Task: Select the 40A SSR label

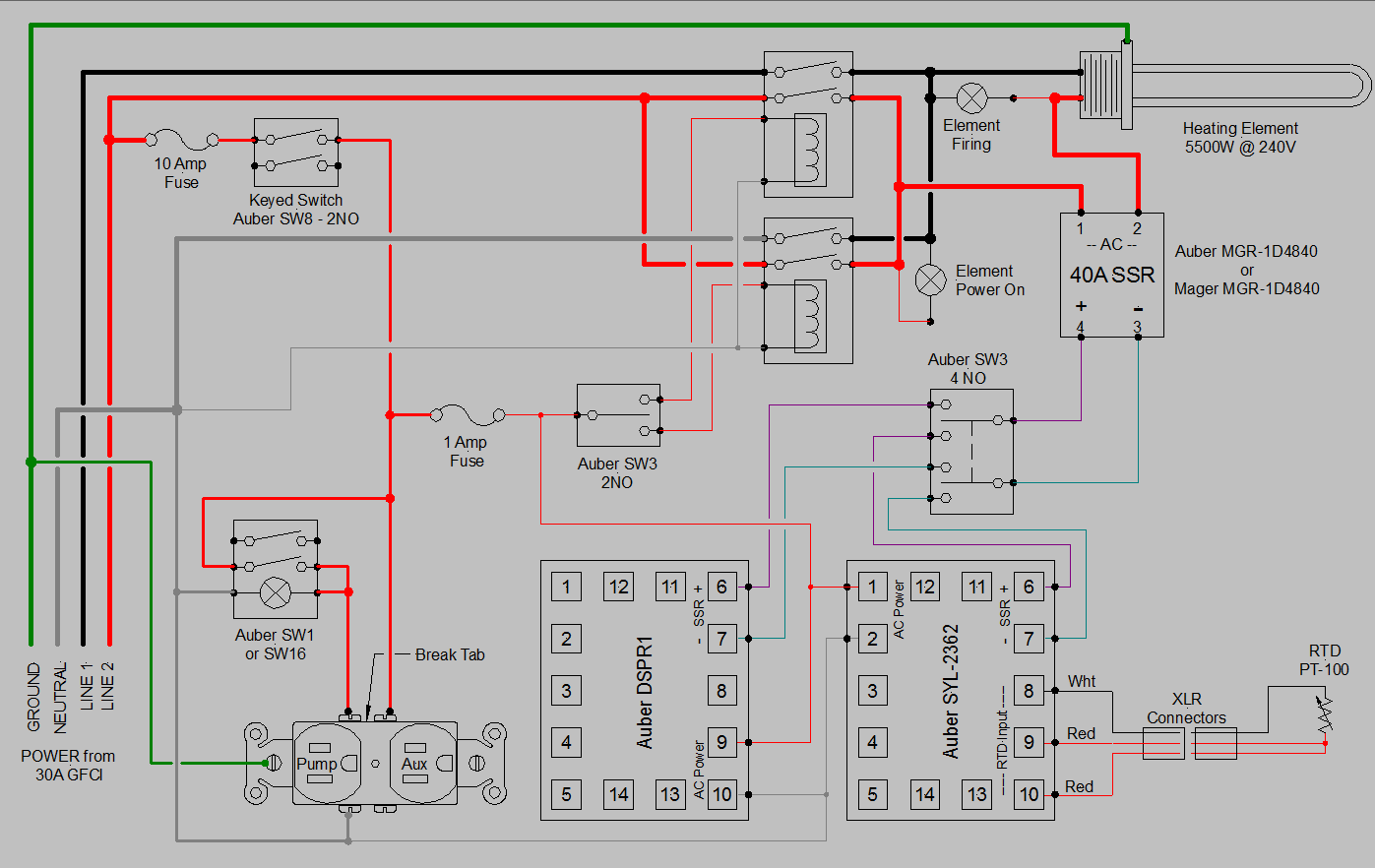Action: 1112,275
